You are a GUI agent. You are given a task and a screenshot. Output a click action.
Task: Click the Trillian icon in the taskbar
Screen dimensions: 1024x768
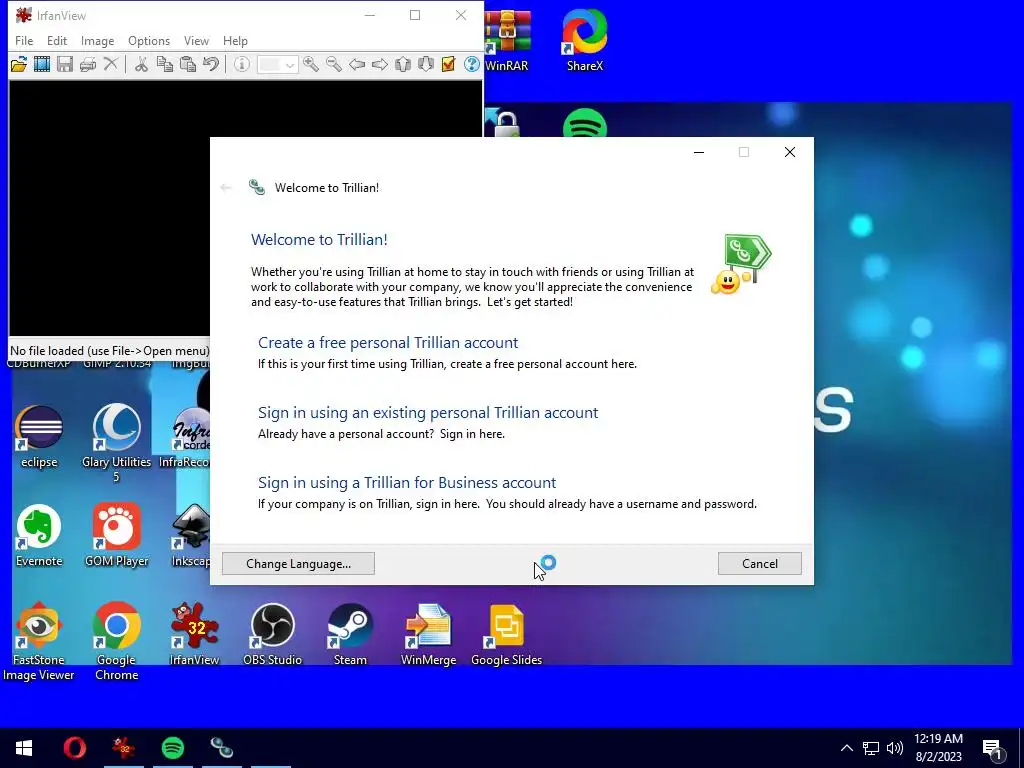221,748
